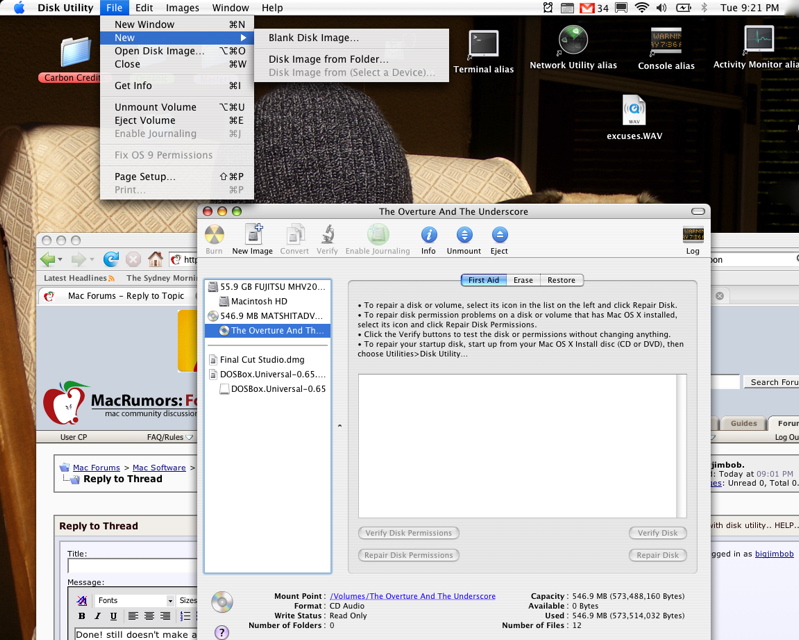Open the File menu

point(114,8)
